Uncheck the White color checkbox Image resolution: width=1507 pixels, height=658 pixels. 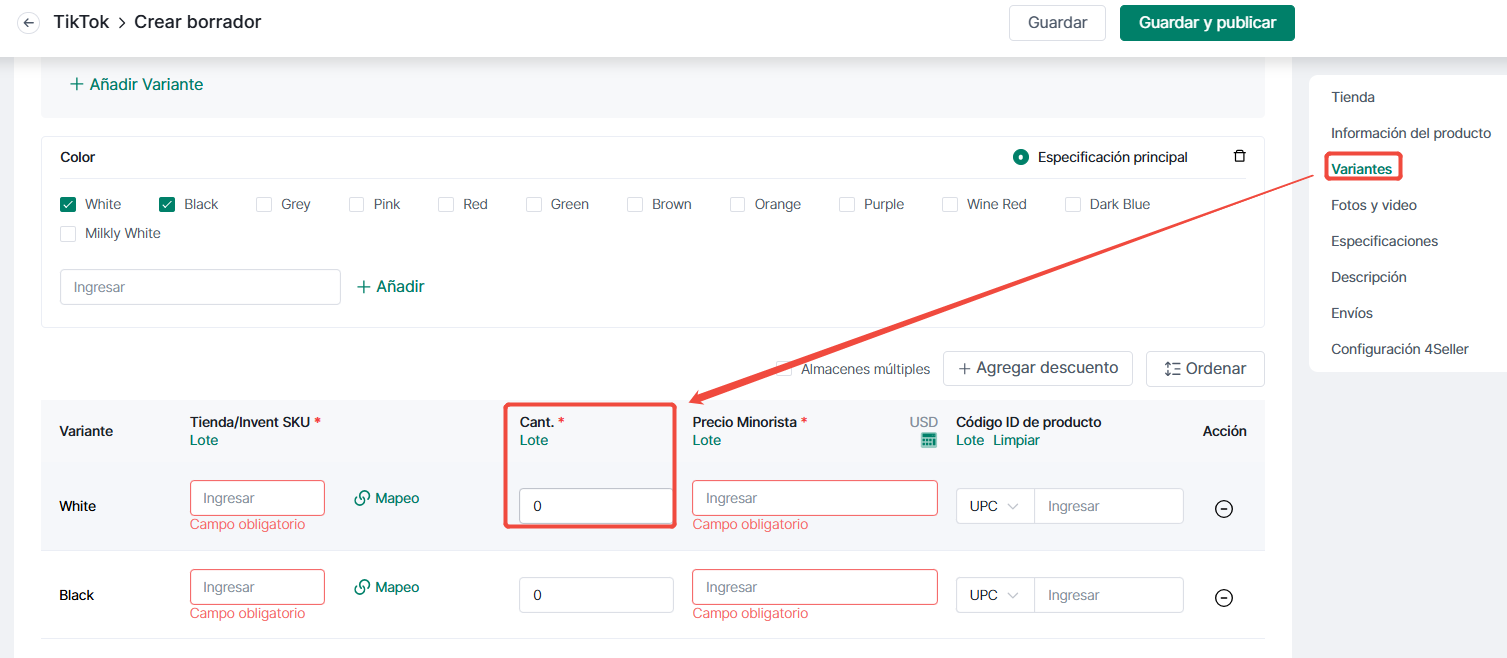68,204
